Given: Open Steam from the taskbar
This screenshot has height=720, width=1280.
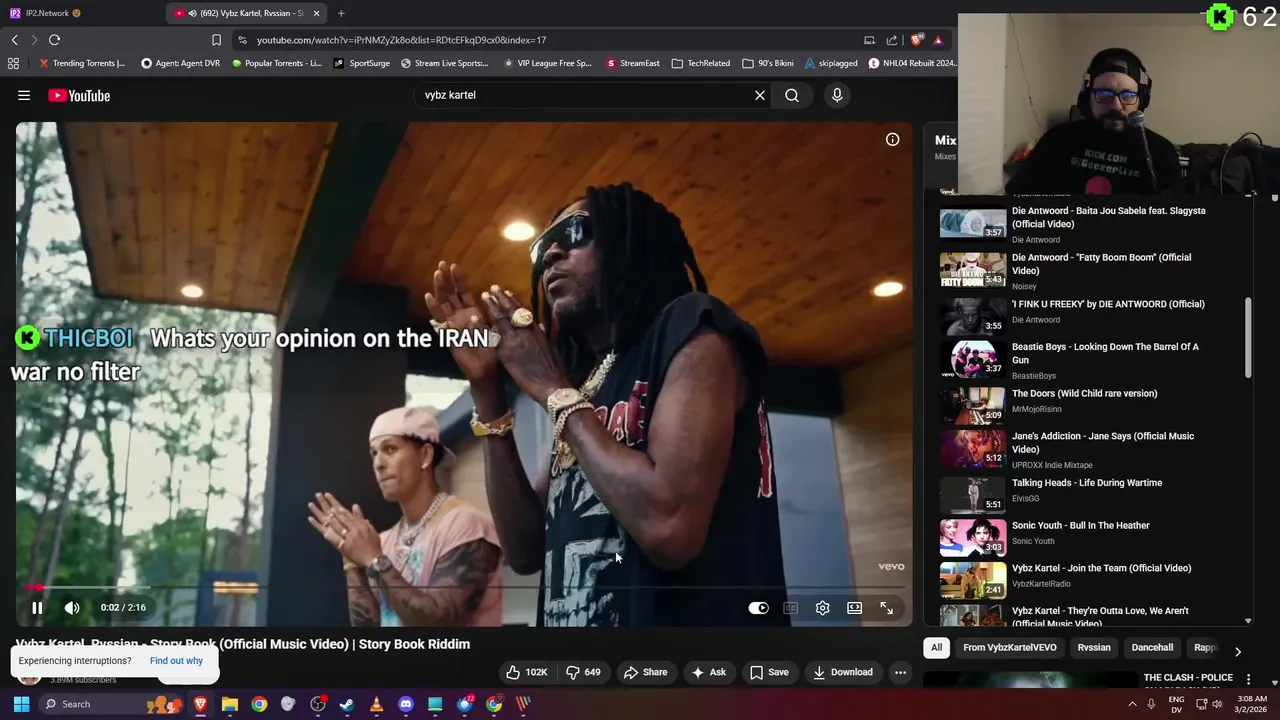Looking at the screenshot, I should pyautogui.click(x=347, y=704).
